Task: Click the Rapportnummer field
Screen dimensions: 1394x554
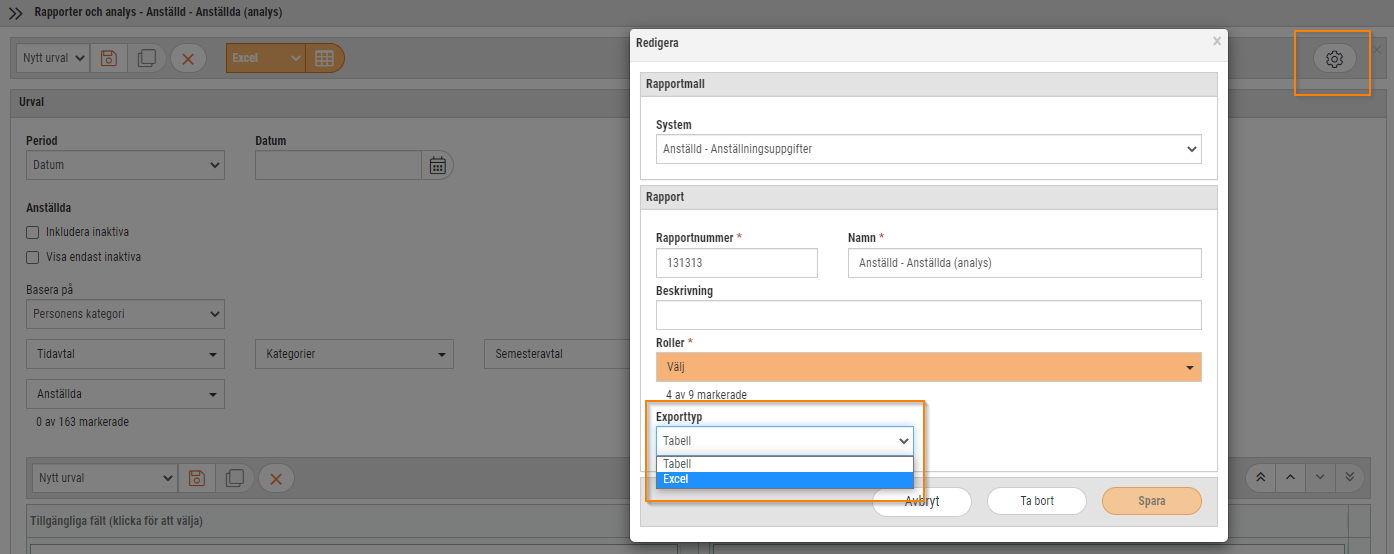Action: (x=736, y=263)
